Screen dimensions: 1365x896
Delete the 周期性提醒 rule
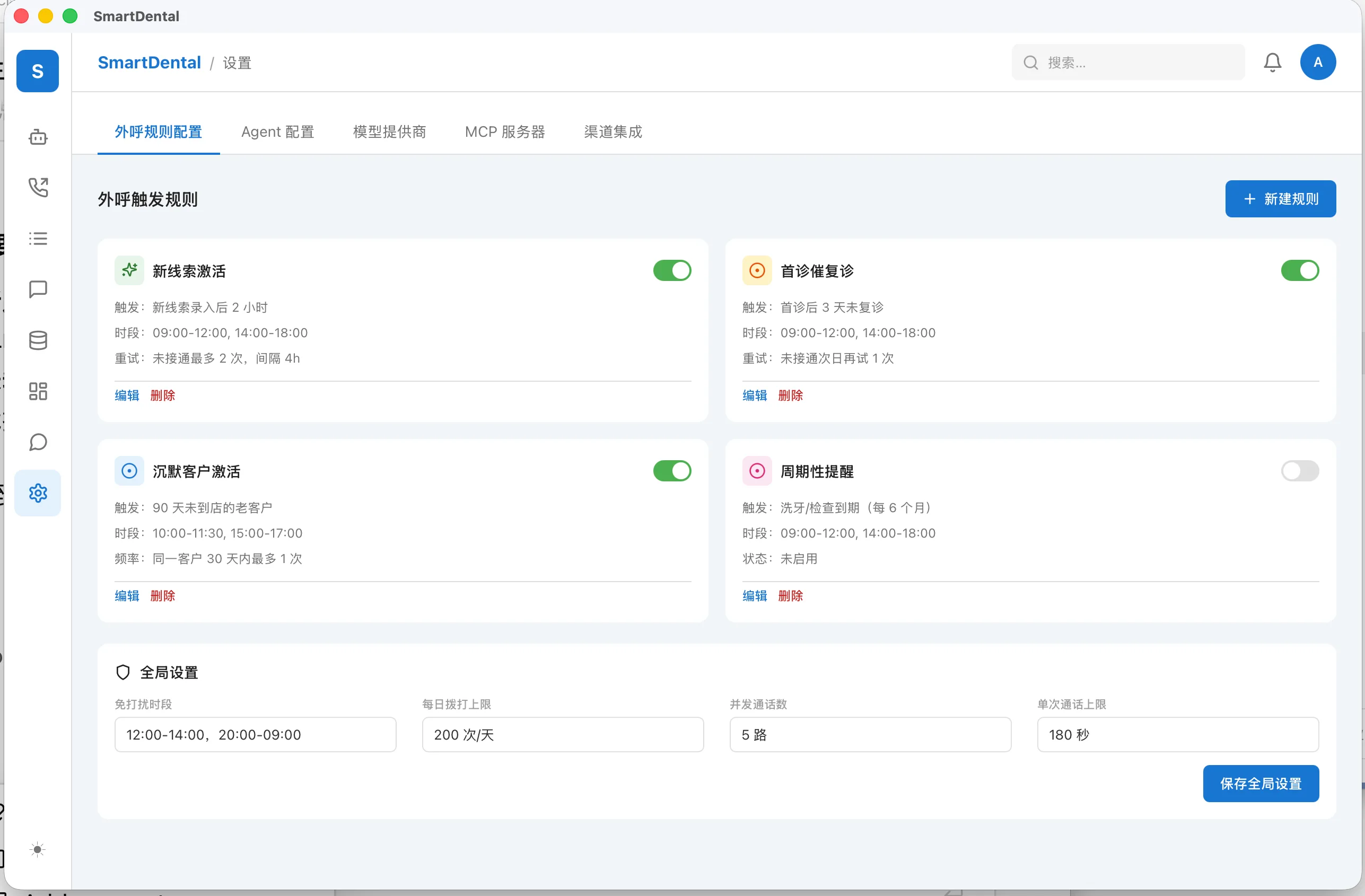(x=790, y=595)
